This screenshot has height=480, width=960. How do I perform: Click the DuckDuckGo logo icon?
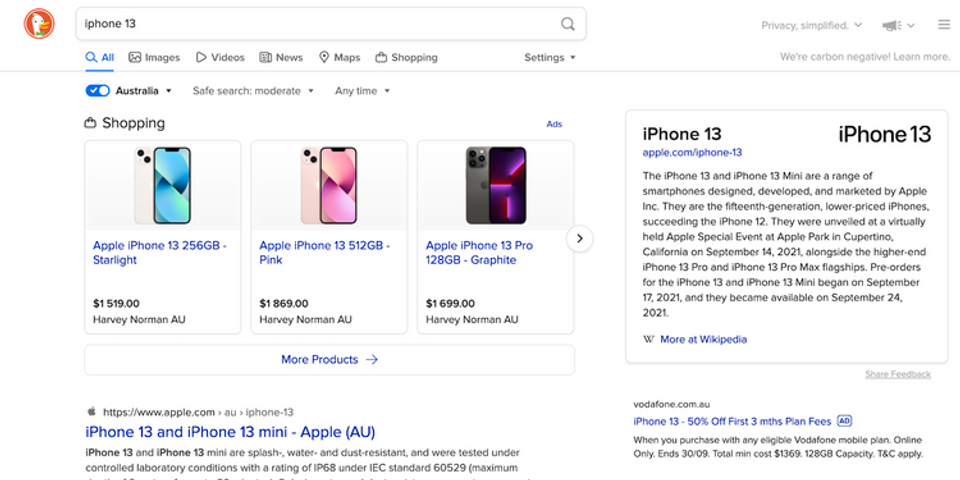(39, 24)
